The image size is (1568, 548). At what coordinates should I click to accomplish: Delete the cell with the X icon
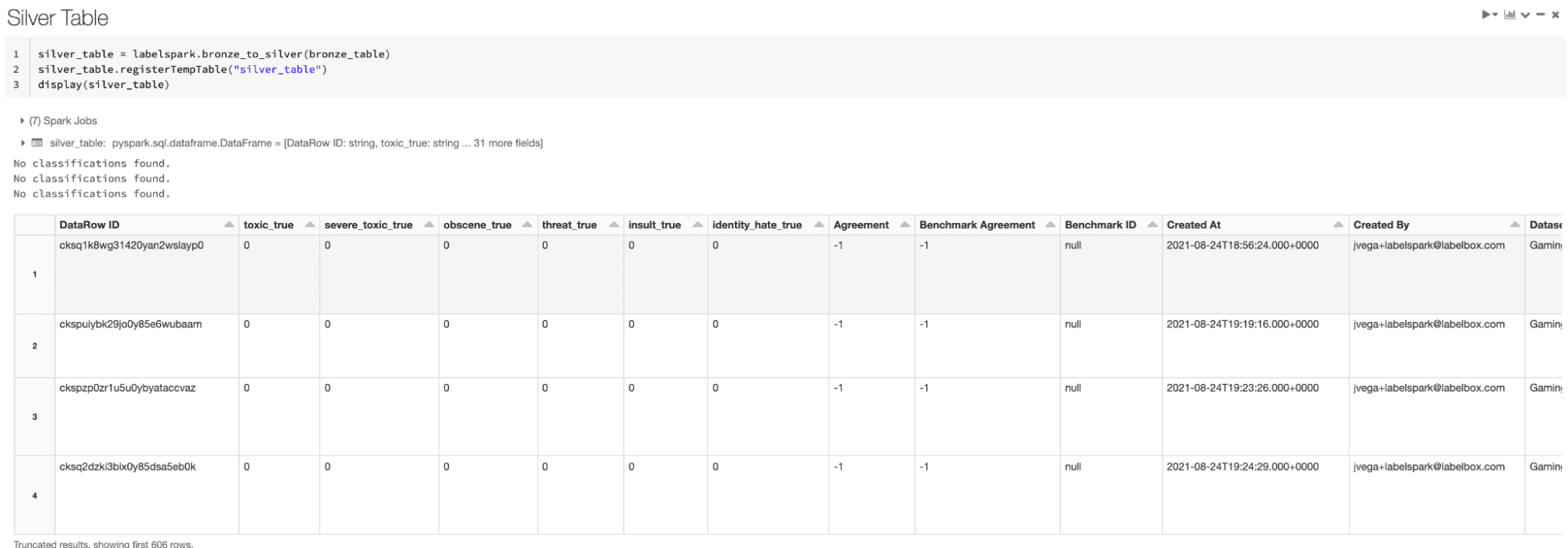pos(1555,15)
